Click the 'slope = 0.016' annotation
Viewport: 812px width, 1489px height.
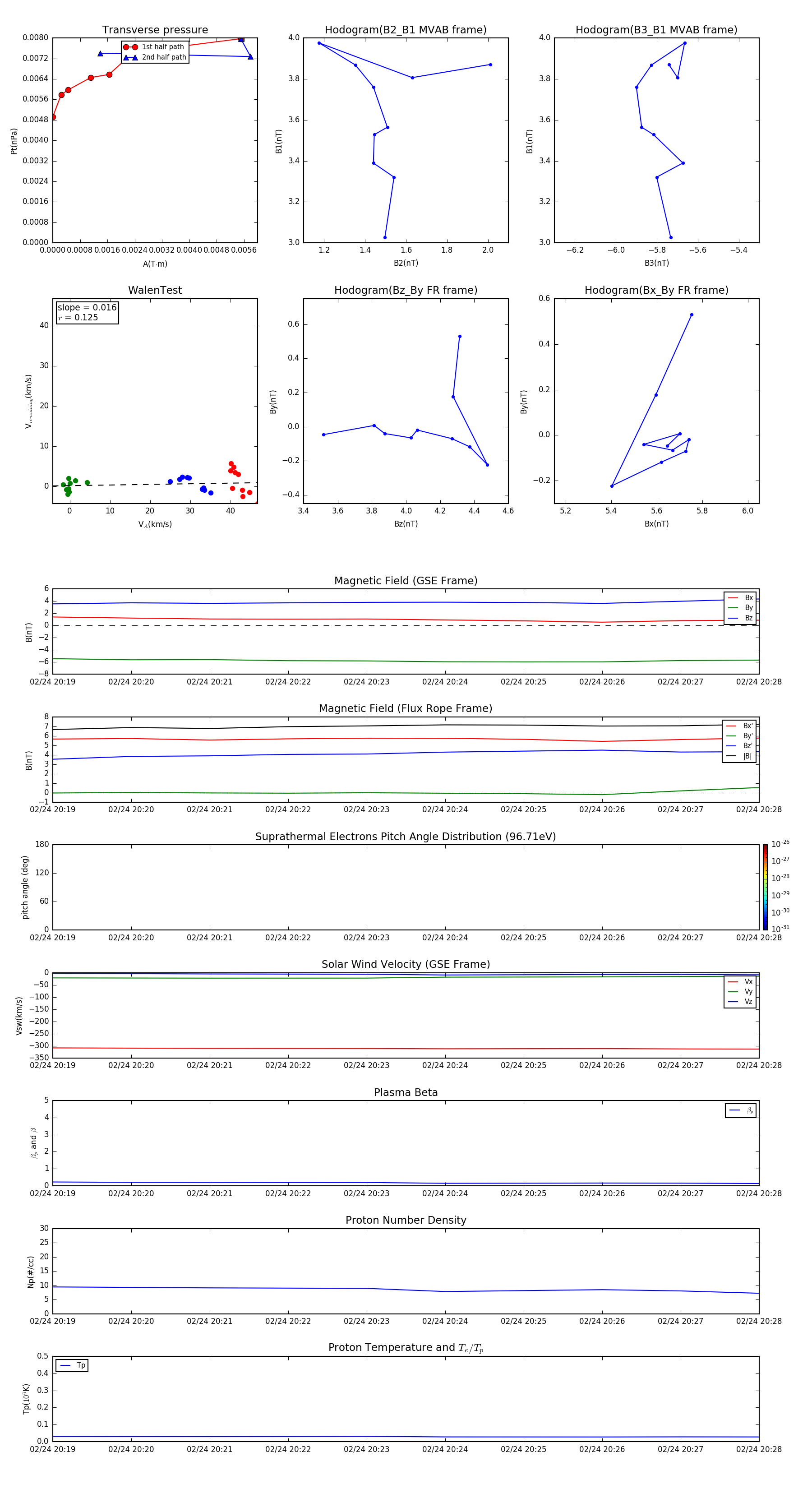pos(87,308)
